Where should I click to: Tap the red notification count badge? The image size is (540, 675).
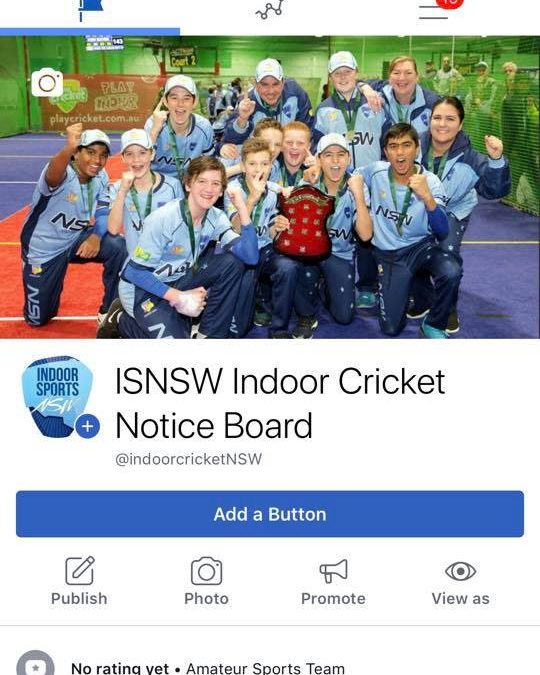click(450, 3)
